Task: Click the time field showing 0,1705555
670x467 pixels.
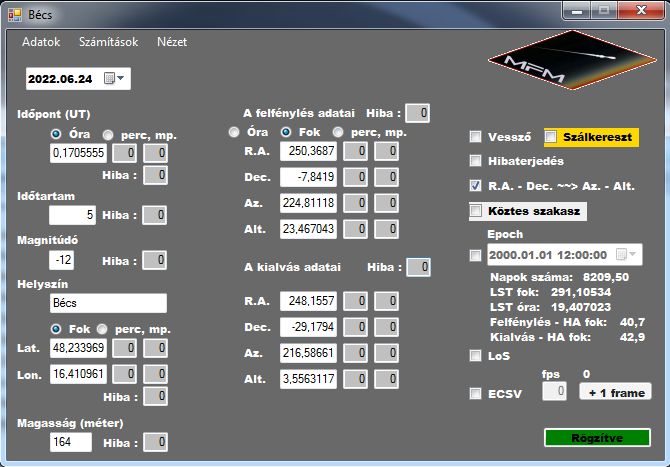Action: 78,153
